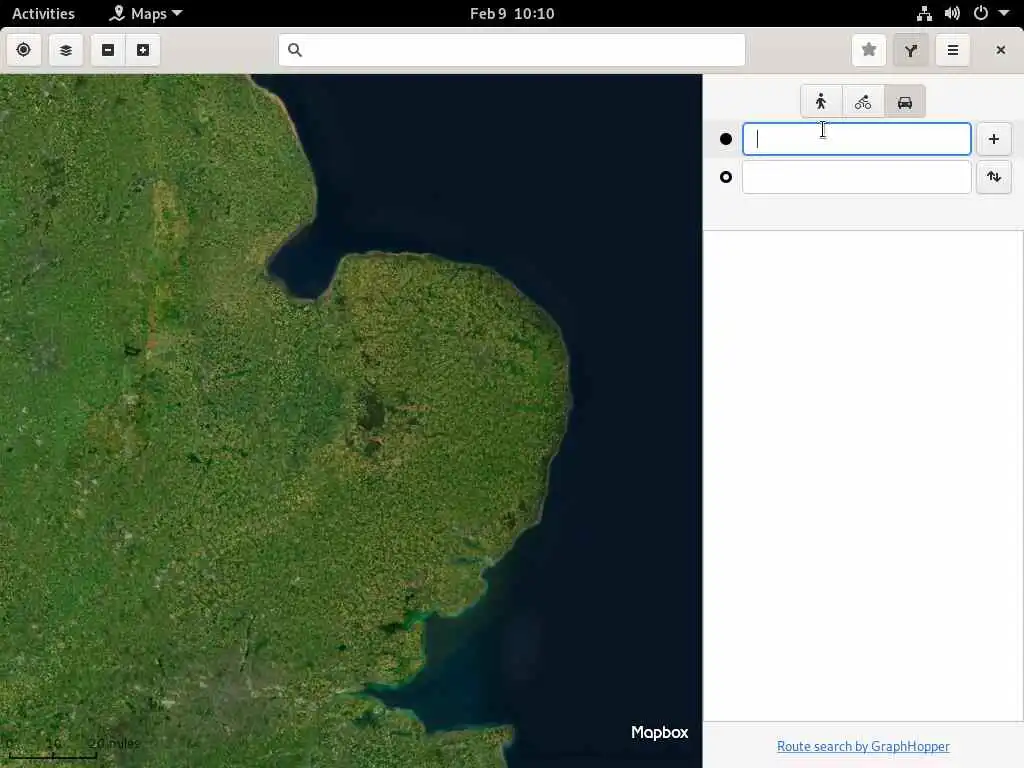
Task: Click the power icon in top bar
Action: click(x=980, y=13)
